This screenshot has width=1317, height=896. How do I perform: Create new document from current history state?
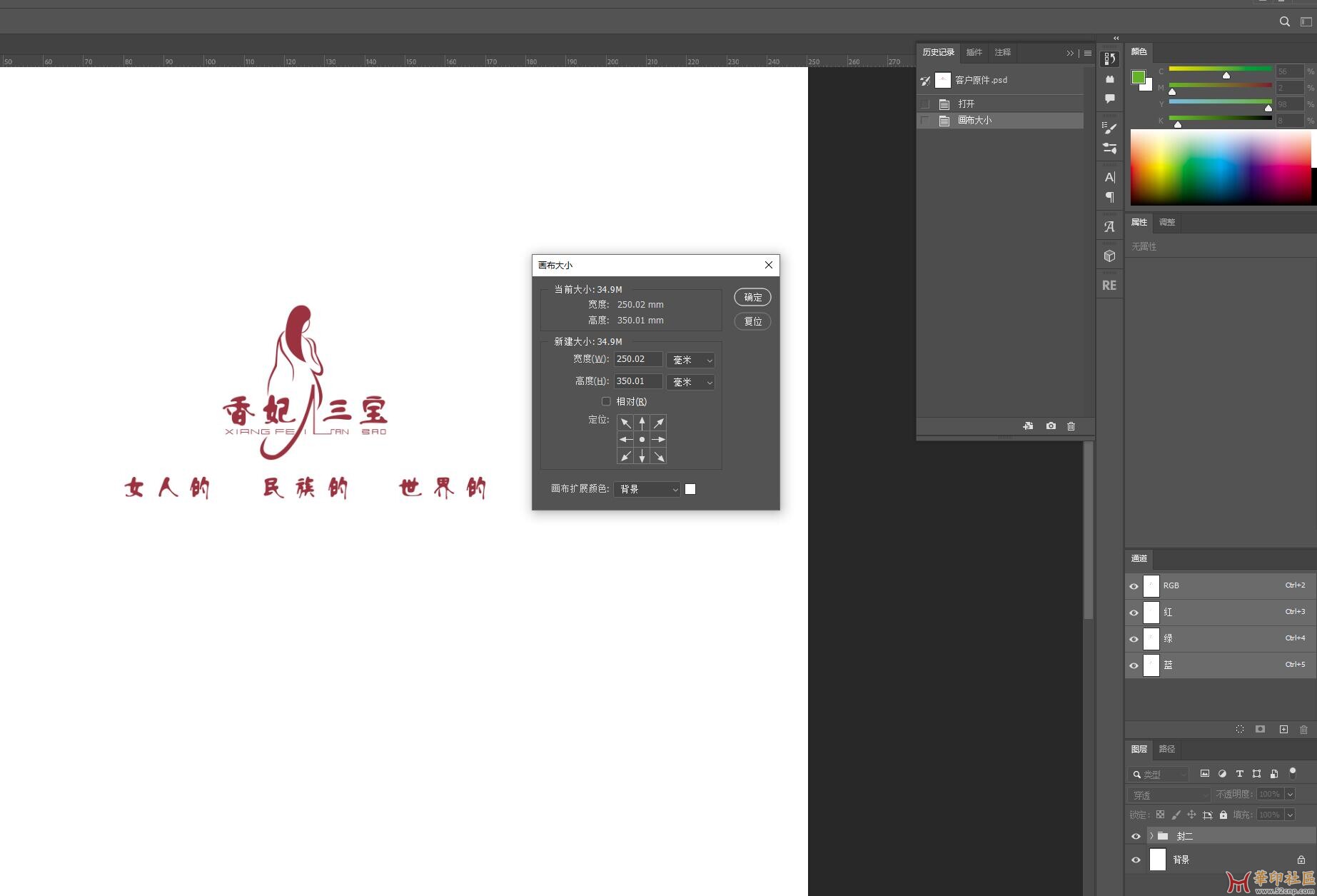click(1028, 426)
